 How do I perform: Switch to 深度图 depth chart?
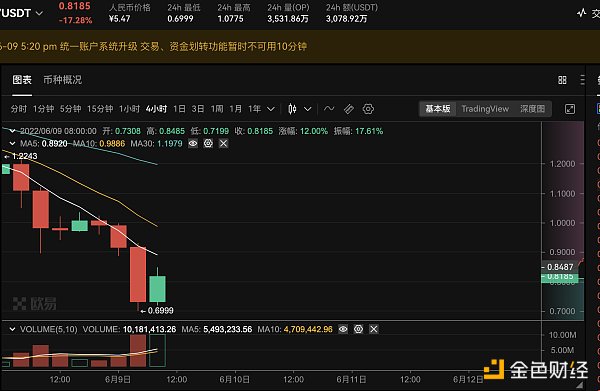(x=532, y=109)
